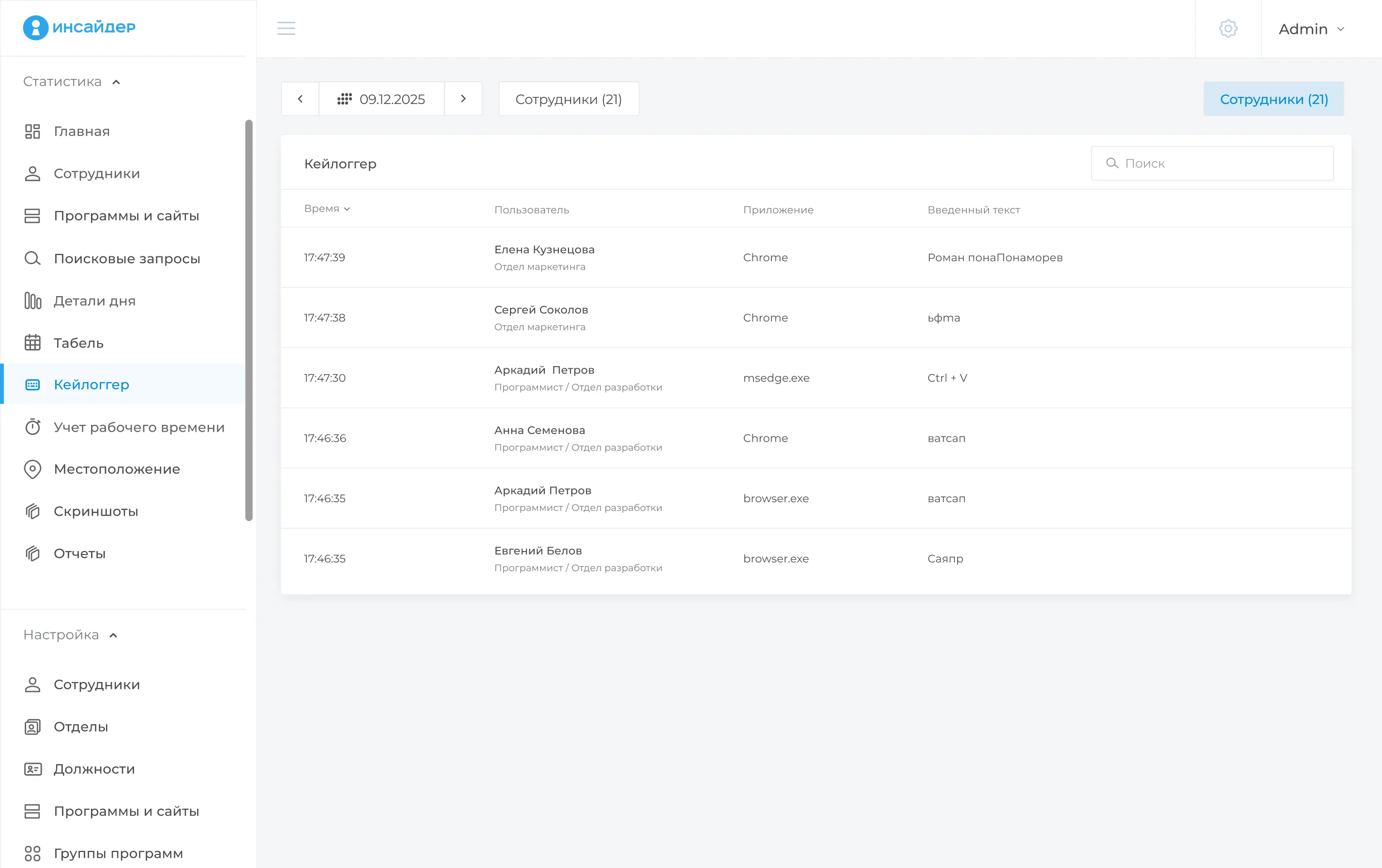
Task: Open the calendar date picker 09.12.2025
Action: pos(382,99)
